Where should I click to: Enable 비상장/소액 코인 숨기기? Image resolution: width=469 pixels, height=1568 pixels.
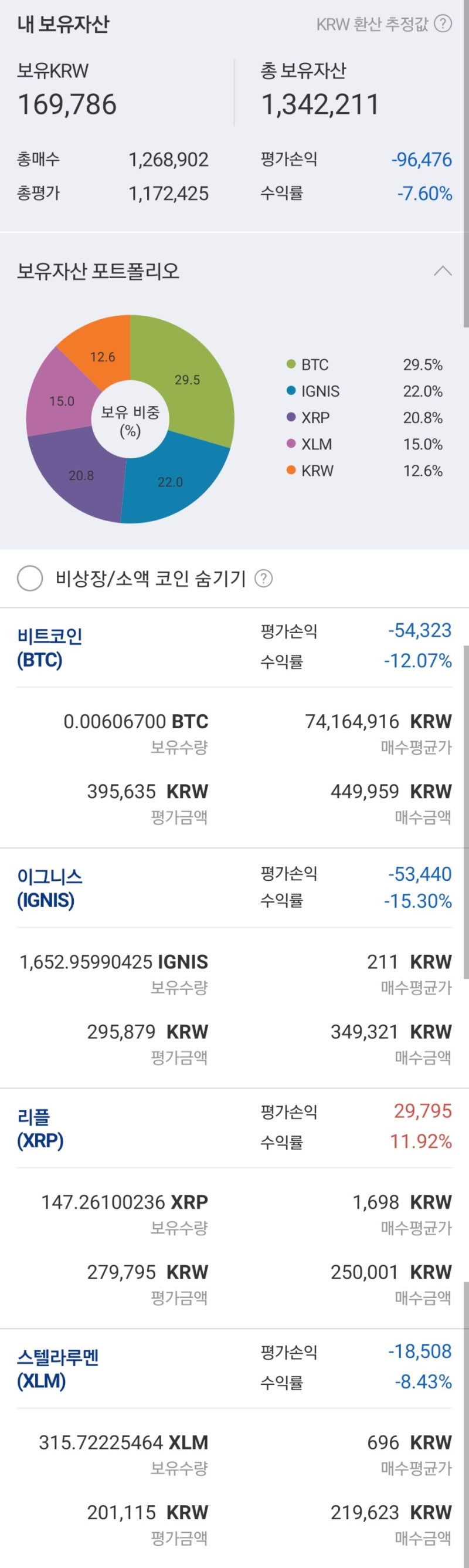click(x=28, y=577)
